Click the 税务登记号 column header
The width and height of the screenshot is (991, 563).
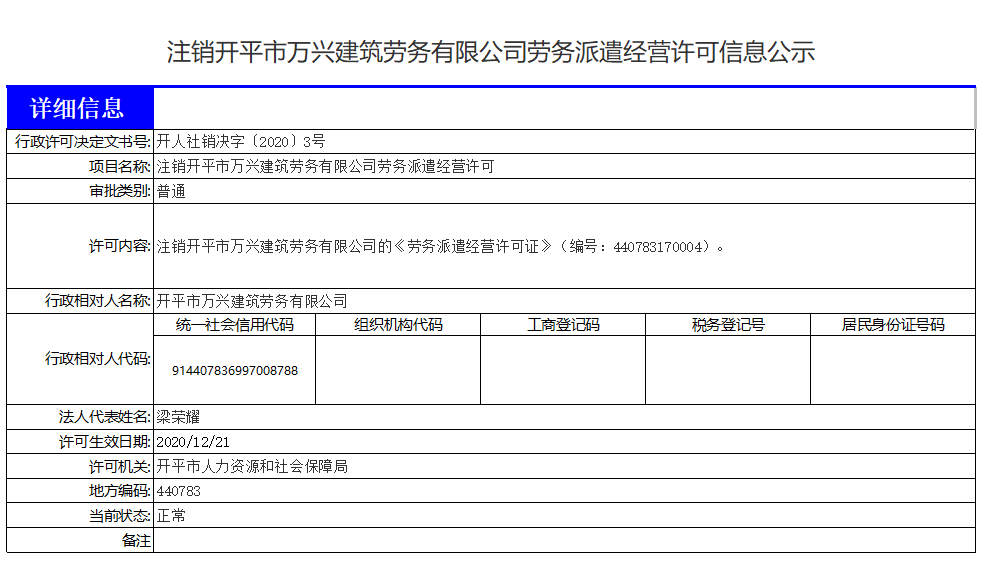click(x=728, y=325)
